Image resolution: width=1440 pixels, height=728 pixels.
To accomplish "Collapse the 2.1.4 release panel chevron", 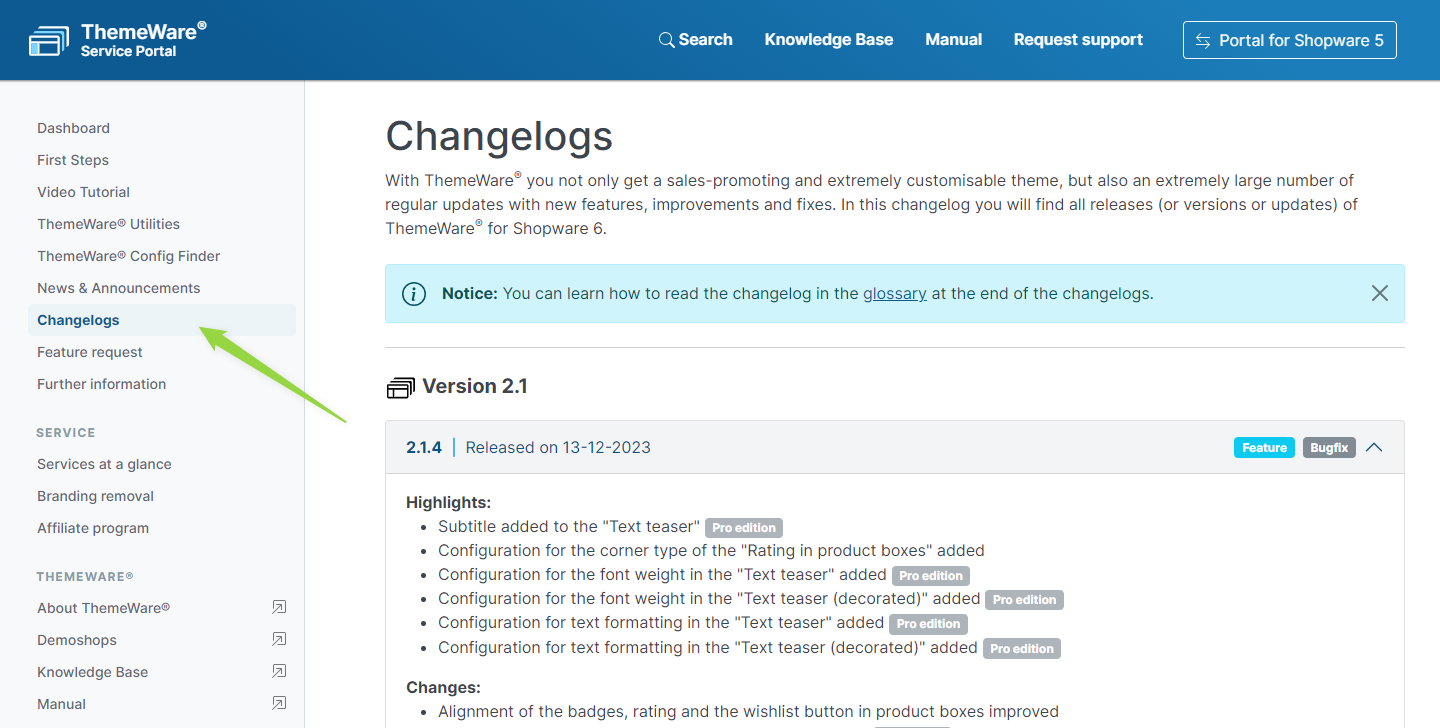I will pos(1374,447).
